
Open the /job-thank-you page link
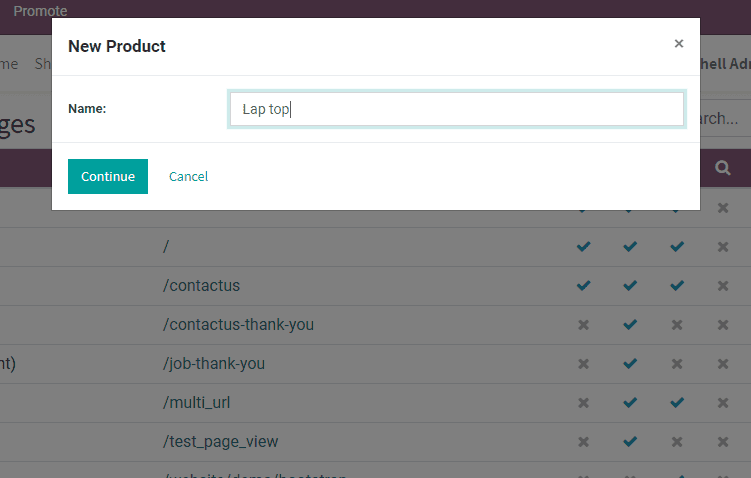pyautogui.click(x=214, y=364)
